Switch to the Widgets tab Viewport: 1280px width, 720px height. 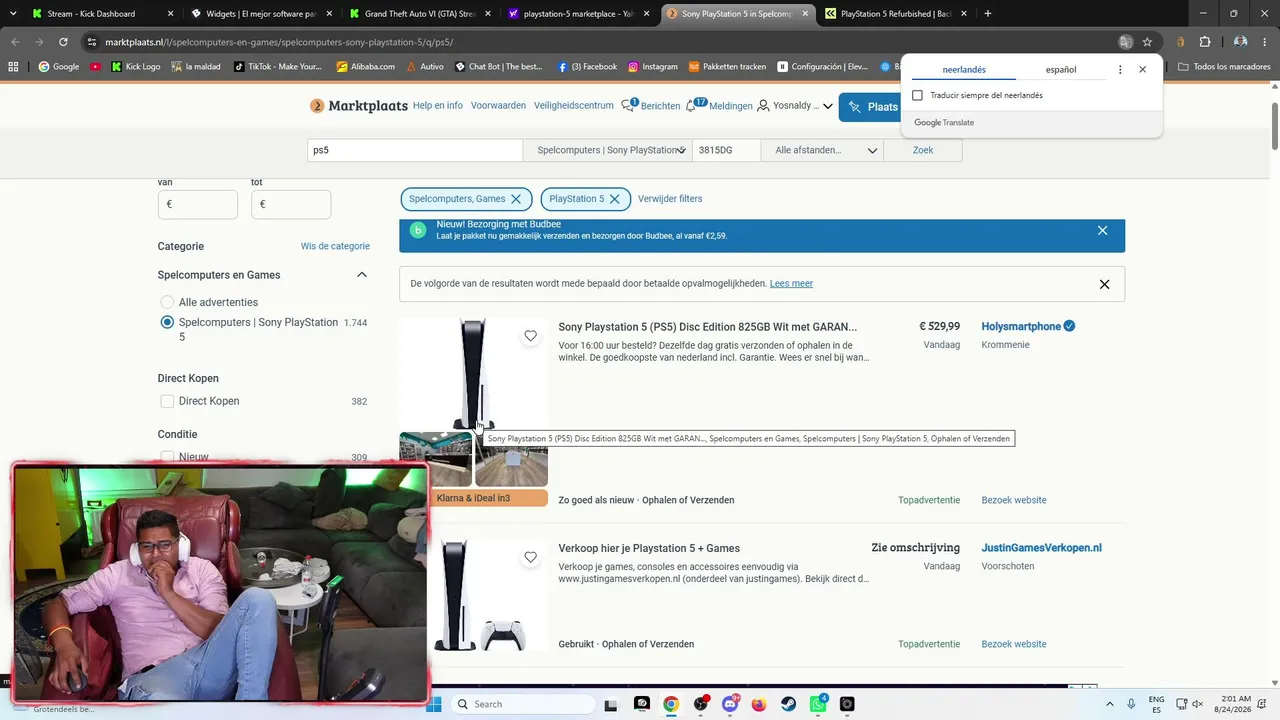[260, 14]
